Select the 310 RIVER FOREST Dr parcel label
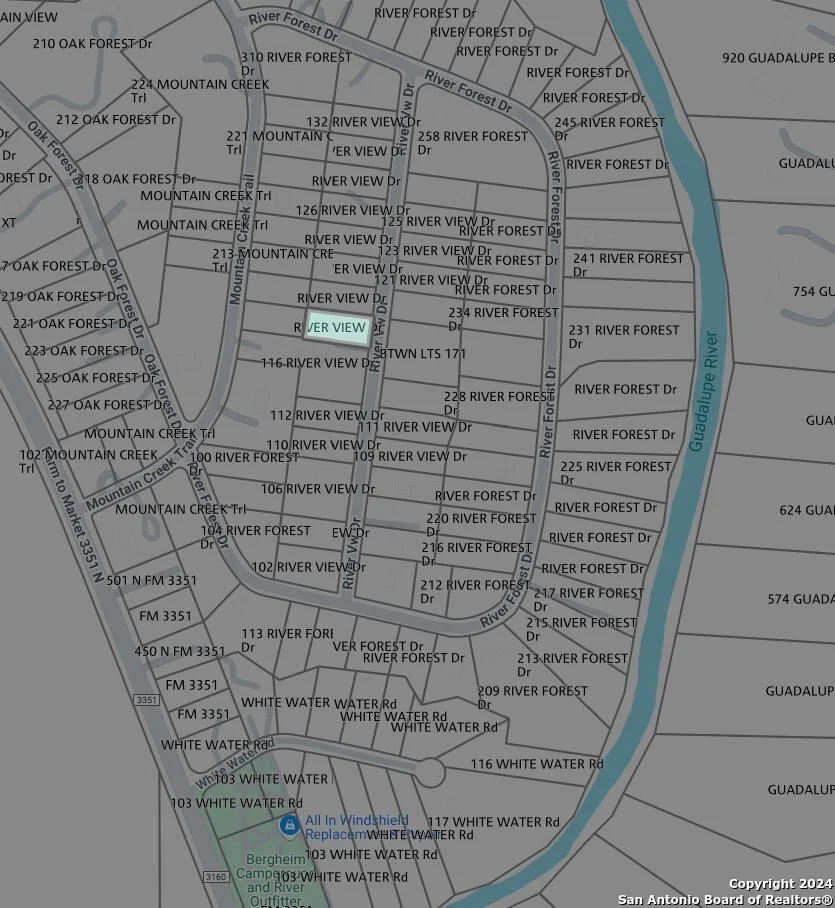This screenshot has height=908, width=835. (x=296, y=64)
